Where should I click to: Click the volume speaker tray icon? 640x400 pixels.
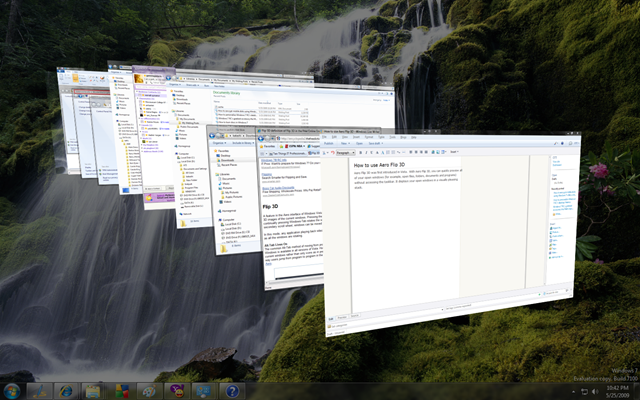coord(595,392)
